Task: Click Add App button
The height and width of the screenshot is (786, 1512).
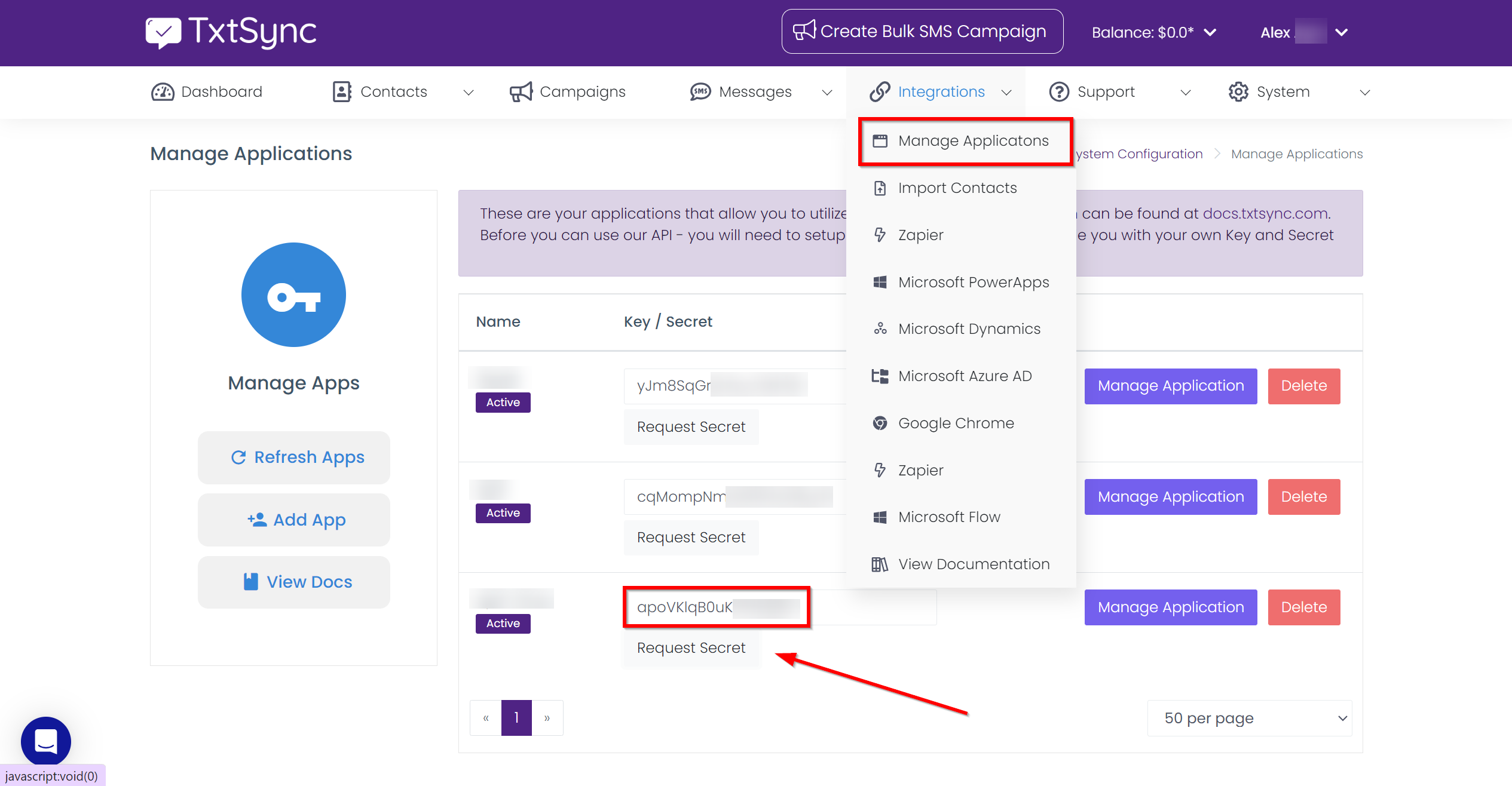Action: click(x=293, y=520)
